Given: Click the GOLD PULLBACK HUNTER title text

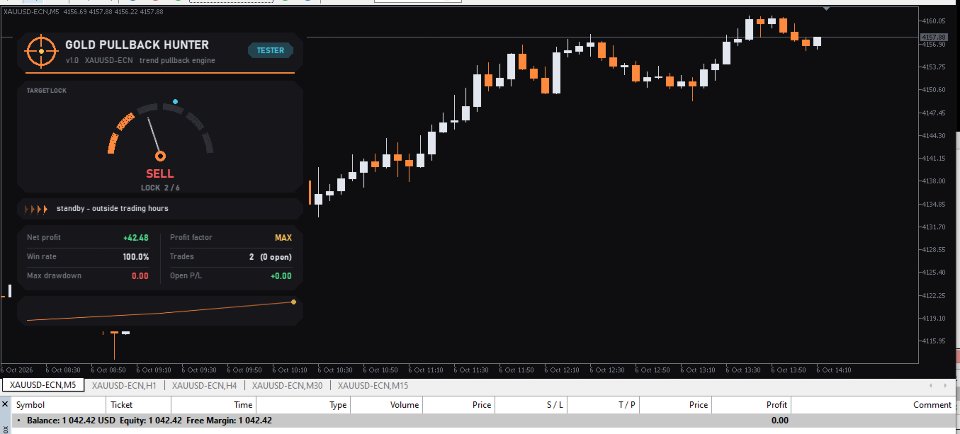Looking at the screenshot, I should [137, 45].
